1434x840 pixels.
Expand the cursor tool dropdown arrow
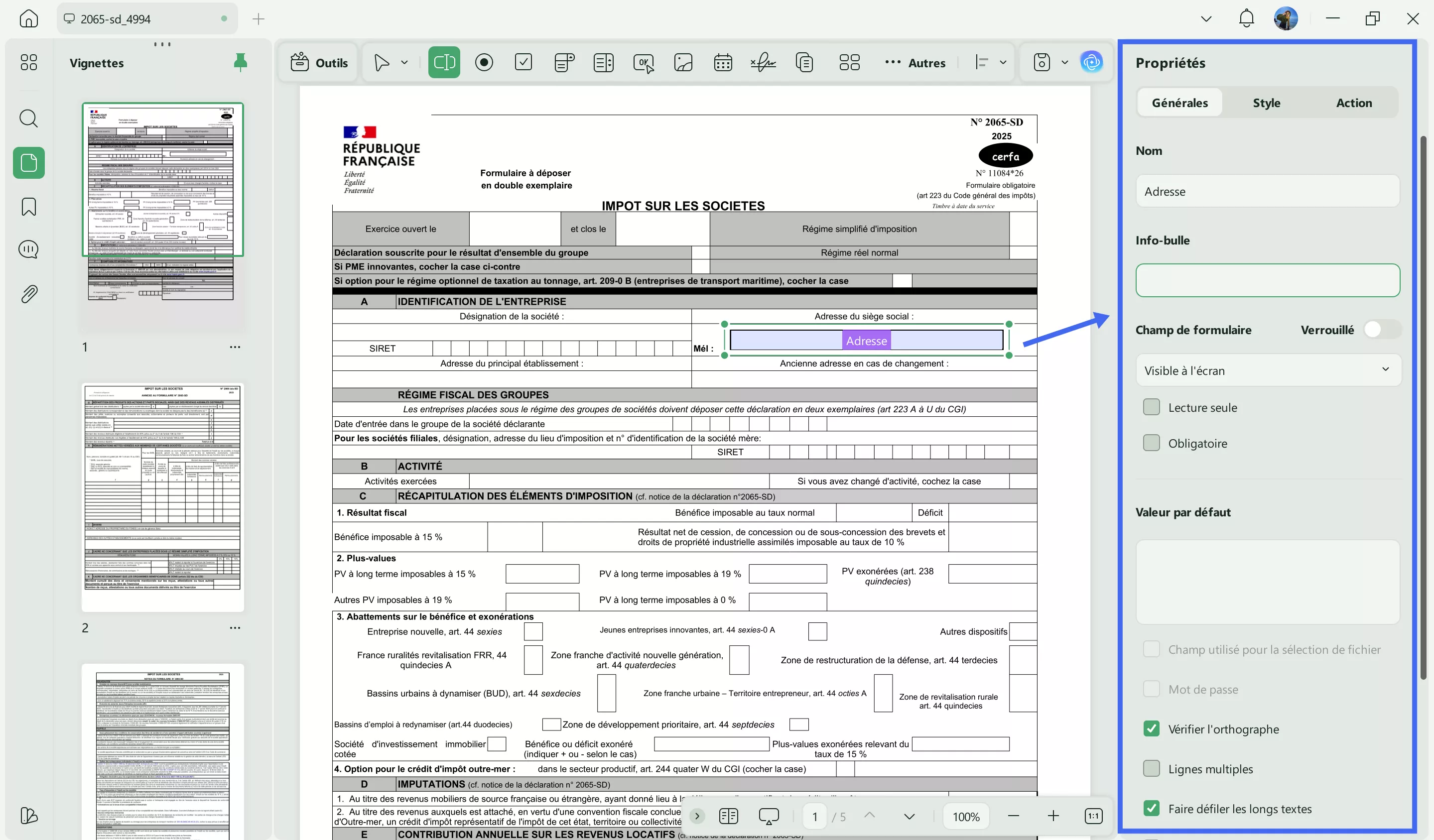(x=404, y=62)
